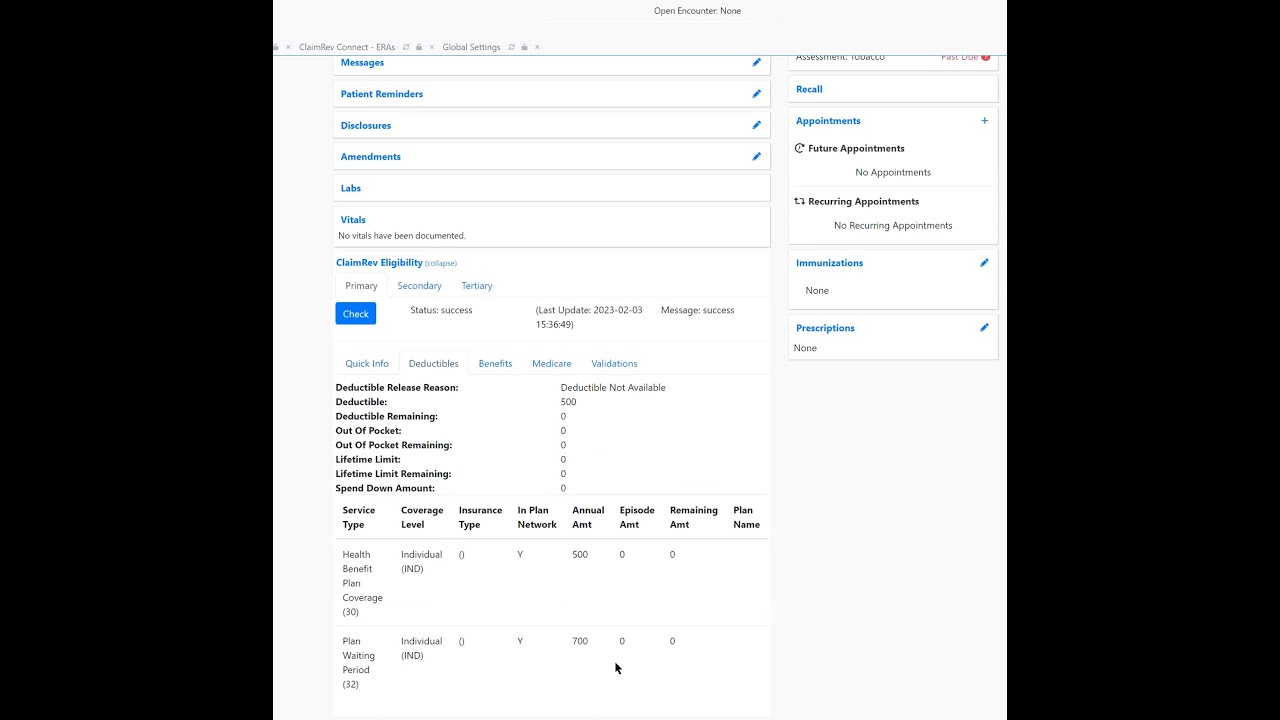Viewport: 1280px width, 720px height.
Task: Close the Global Settings tab
Action: pyautogui.click(x=537, y=47)
